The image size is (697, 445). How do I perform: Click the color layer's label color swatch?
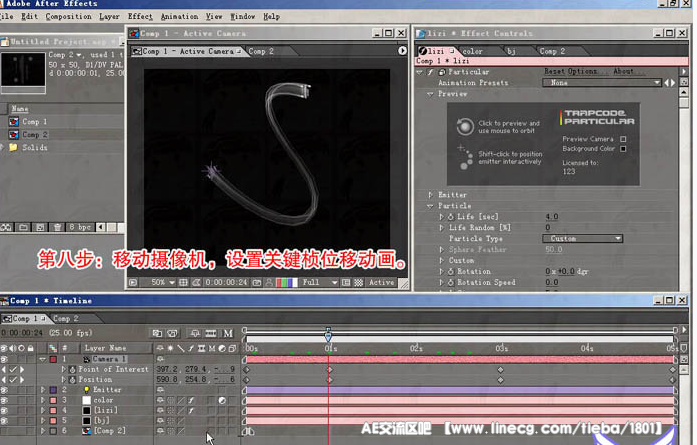[x=53, y=400]
